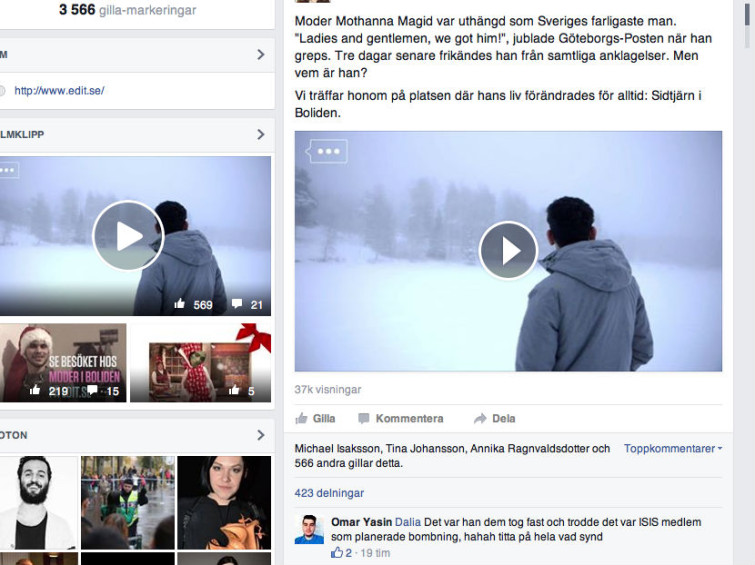Click Omar Yasin's name in the comment

361,522
